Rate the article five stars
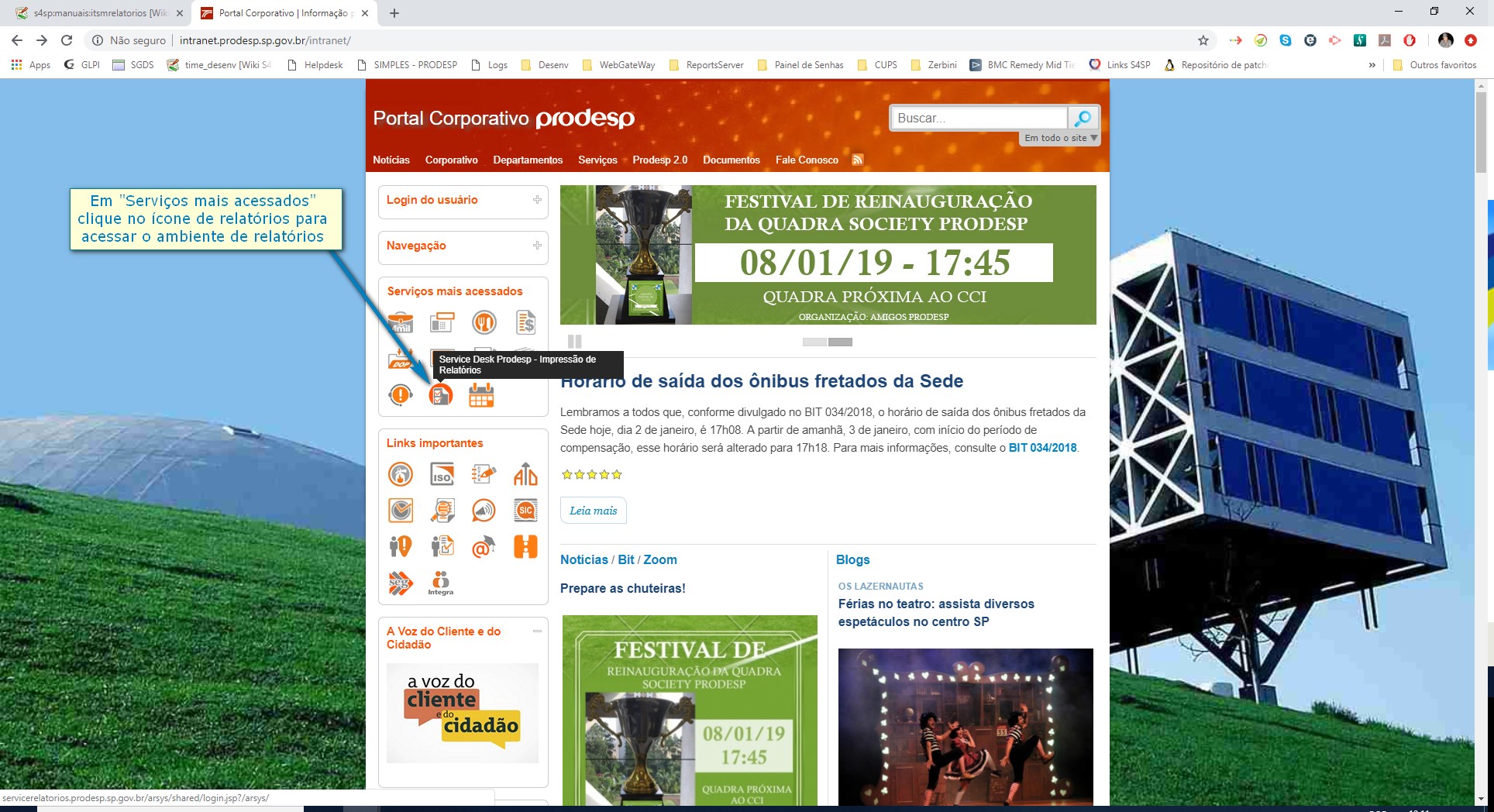Image resolution: width=1494 pixels, height=812 pixels. (x=617, y=474)
